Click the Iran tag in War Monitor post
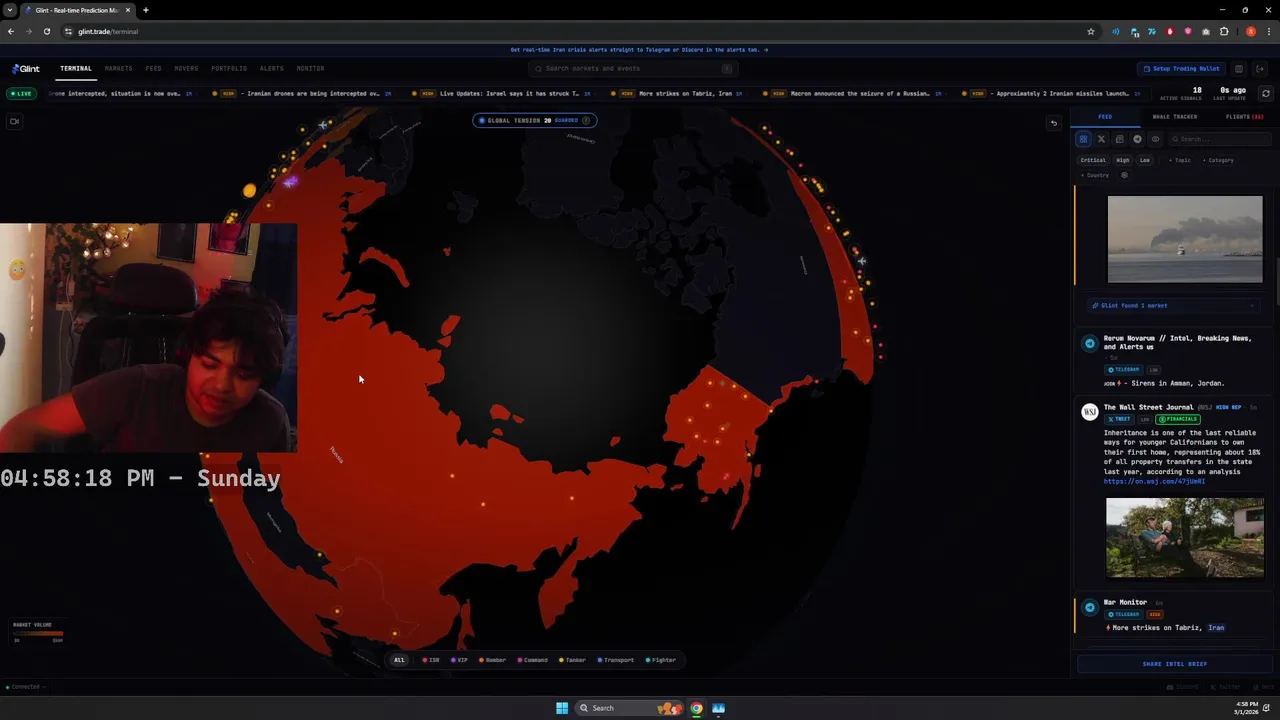 click(1216, 628)
